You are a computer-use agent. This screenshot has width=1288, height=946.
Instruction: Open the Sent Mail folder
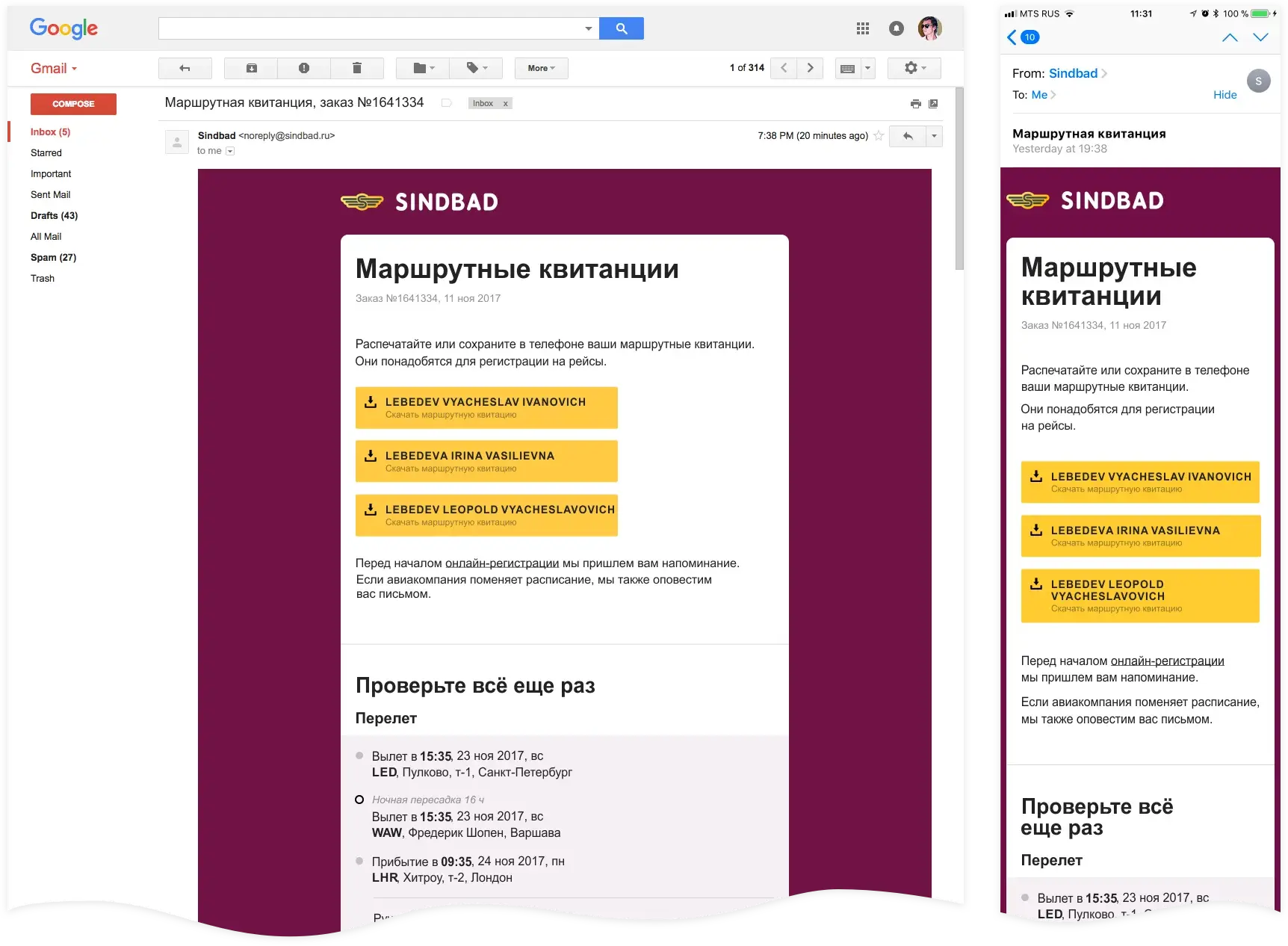point(51,194)
